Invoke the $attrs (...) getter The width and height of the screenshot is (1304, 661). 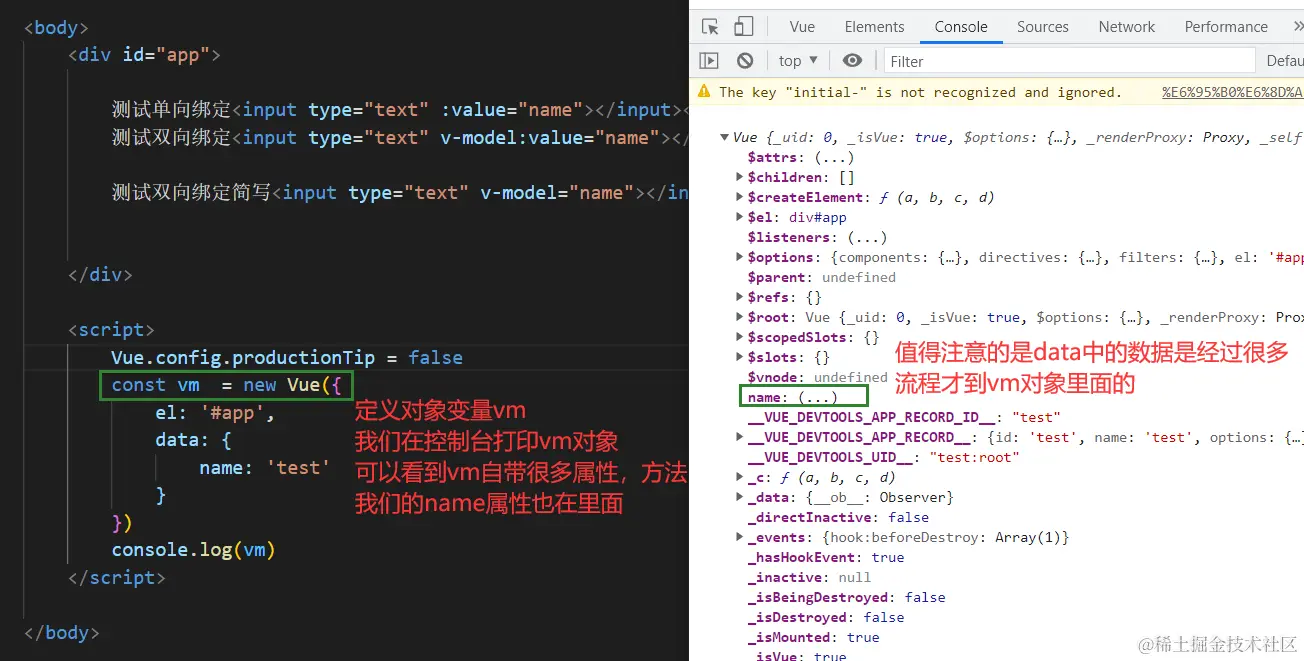coord(834,158)
